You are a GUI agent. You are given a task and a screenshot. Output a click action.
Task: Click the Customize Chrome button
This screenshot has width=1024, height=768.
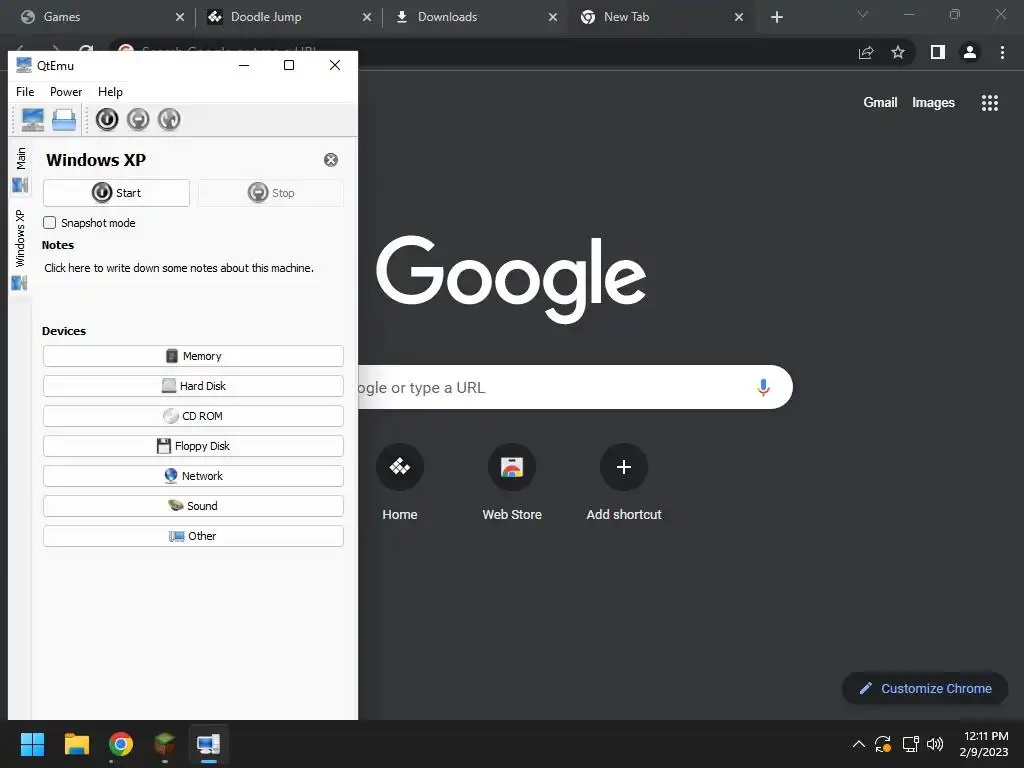coord(925,688)
